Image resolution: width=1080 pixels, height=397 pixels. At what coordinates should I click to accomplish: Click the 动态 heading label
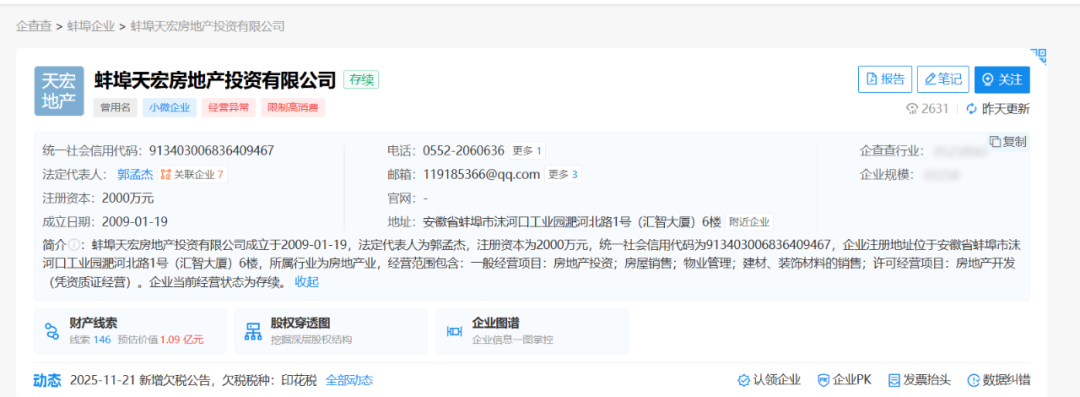[48, 380]
